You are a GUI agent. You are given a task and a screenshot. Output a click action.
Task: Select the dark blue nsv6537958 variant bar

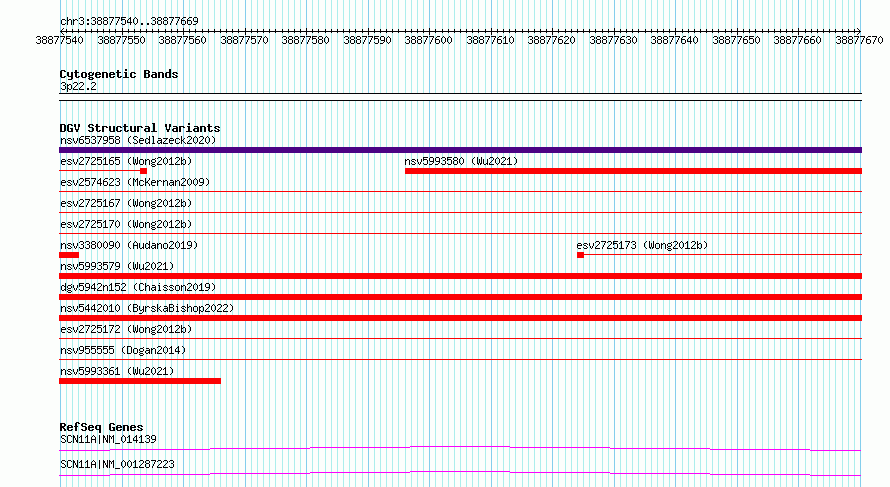point(460,150)
